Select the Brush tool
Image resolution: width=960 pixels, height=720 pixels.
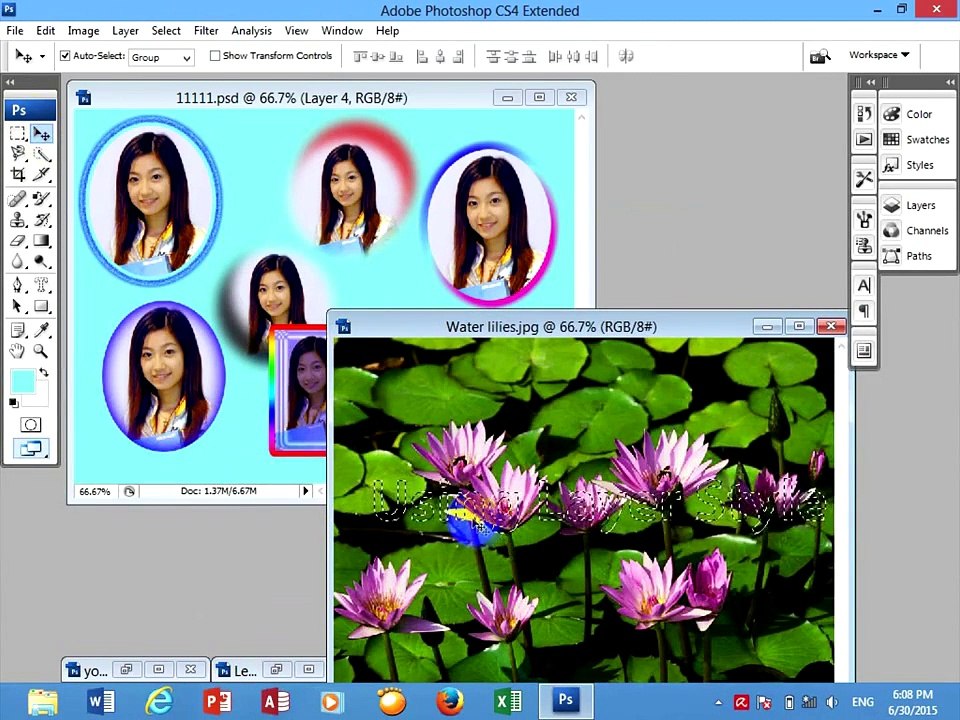point(42,199)
